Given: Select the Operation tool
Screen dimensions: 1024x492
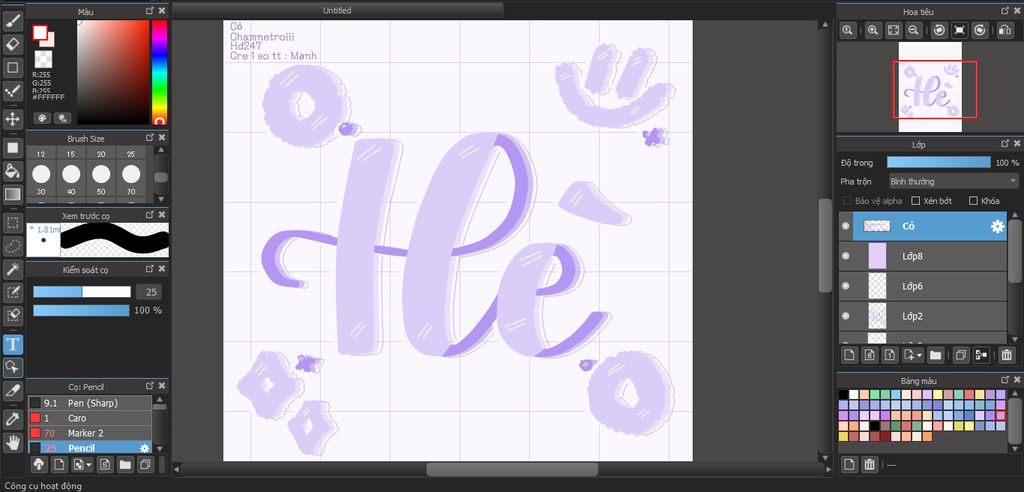Looking at the screenshot, I should tap(12, 367).
